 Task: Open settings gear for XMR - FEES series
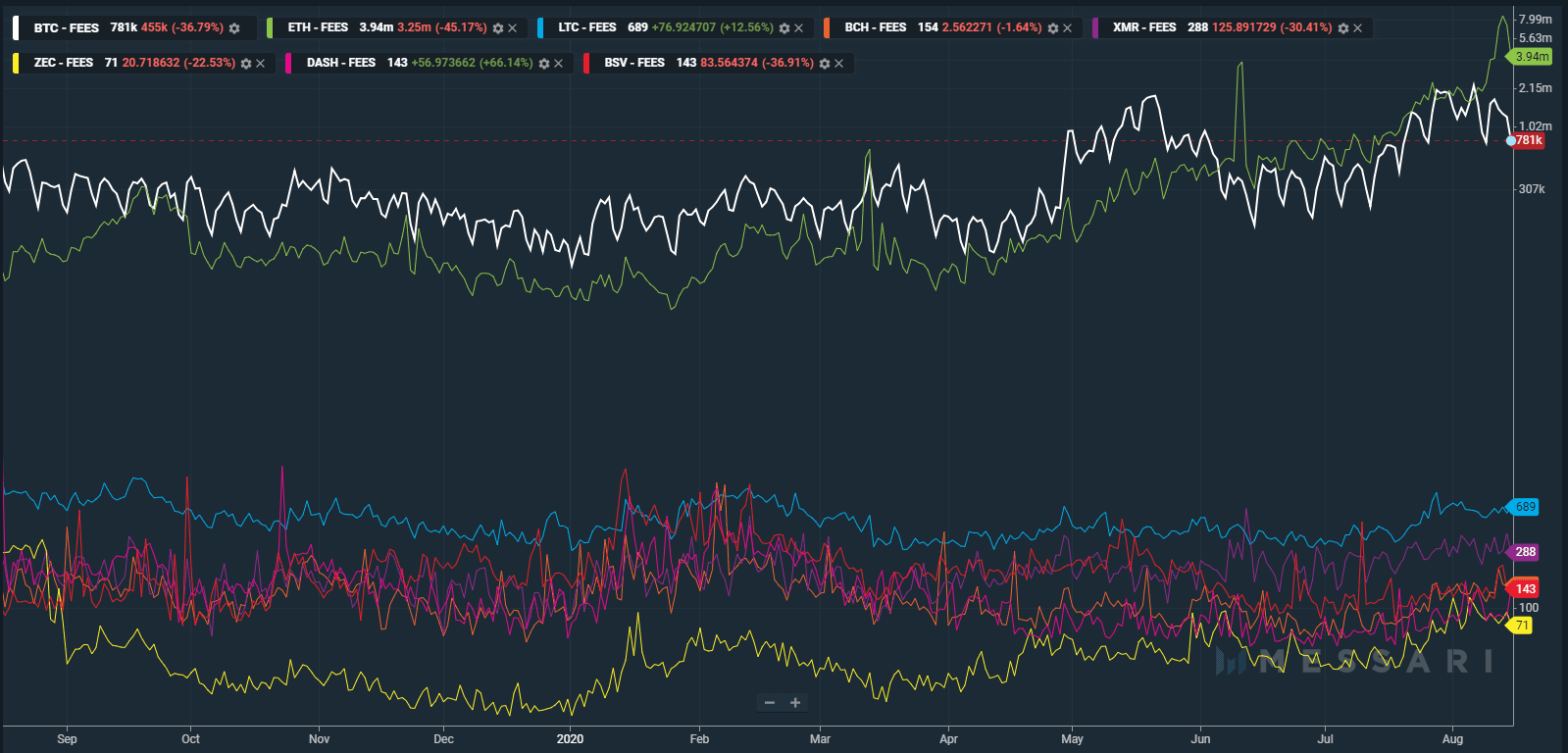point(1343,28)
